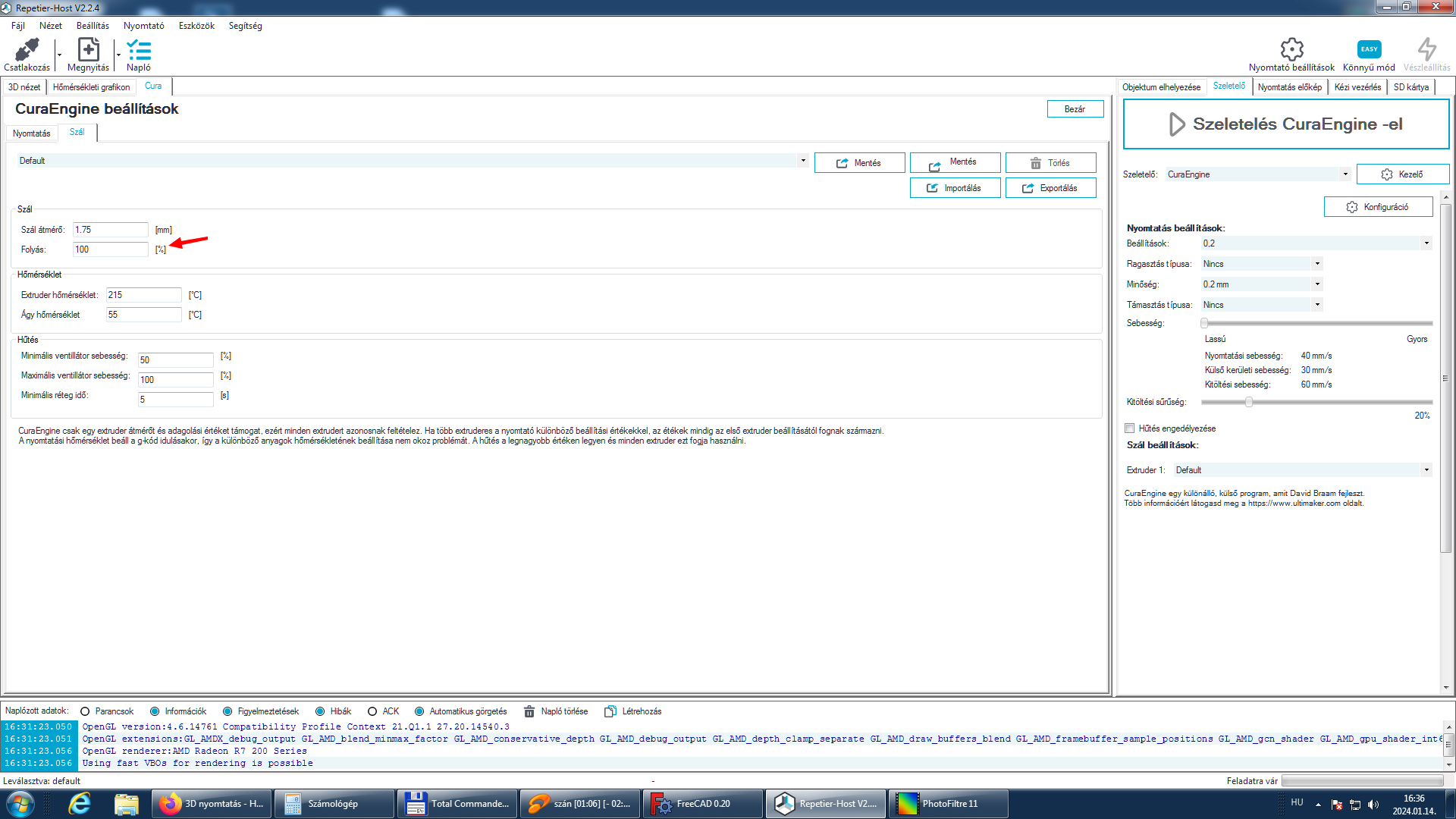This screenshot has width=1456, height=819.
Task: Click the Szeletelés CuraEngine -el button
Action: pyautogui.click(x=1286, y=124)
